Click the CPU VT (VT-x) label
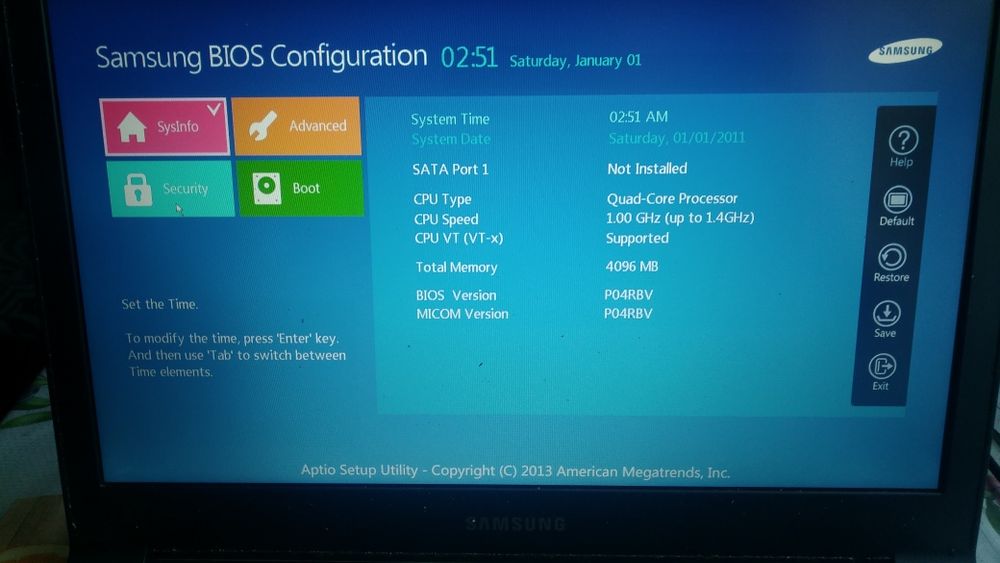 point(459,238)
